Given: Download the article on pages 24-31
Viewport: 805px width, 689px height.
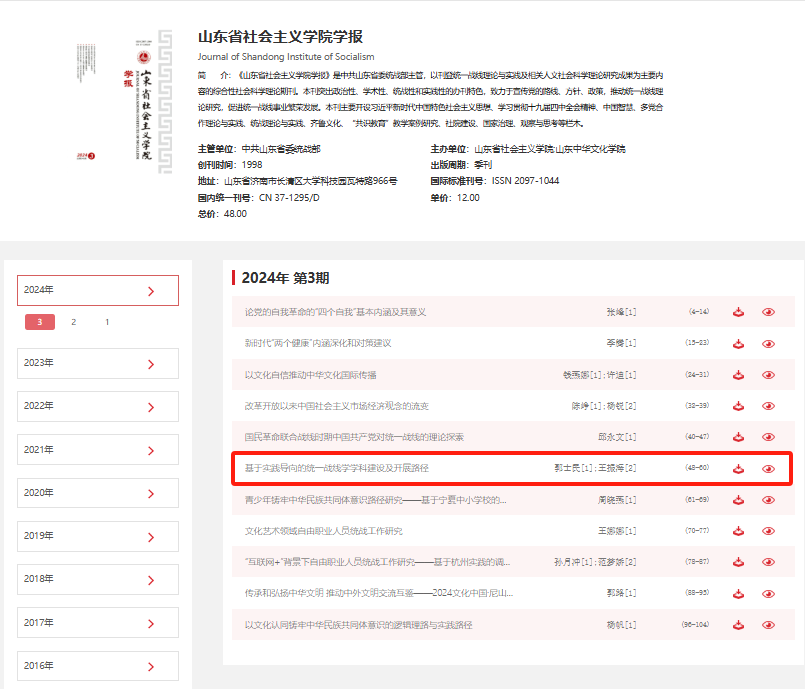Looking at the screenshot, I should [739, 375].
